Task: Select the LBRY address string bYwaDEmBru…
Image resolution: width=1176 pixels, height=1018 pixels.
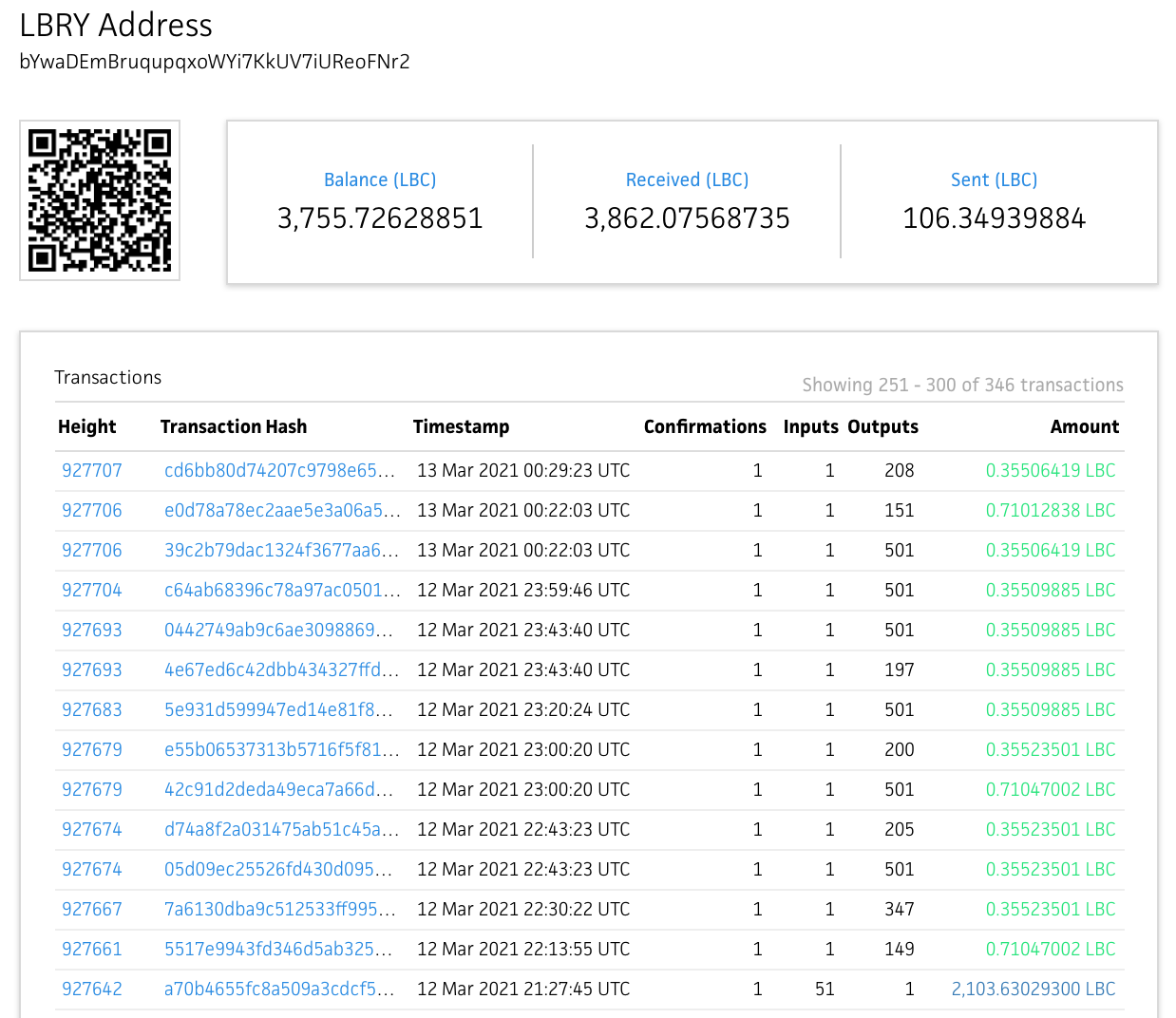Action: point(215,62)
